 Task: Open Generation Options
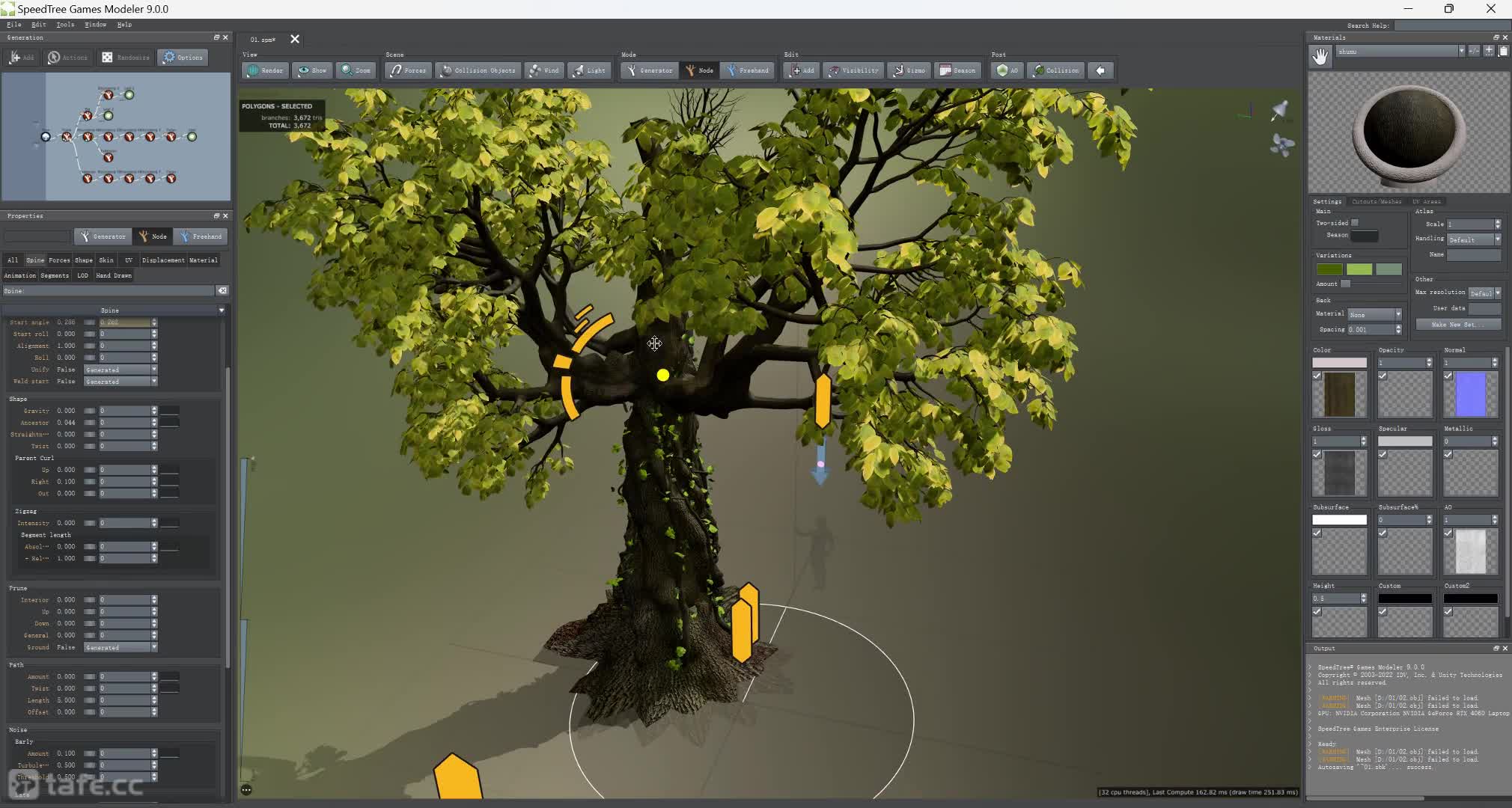pyautogui.click(x=183, y=58)
